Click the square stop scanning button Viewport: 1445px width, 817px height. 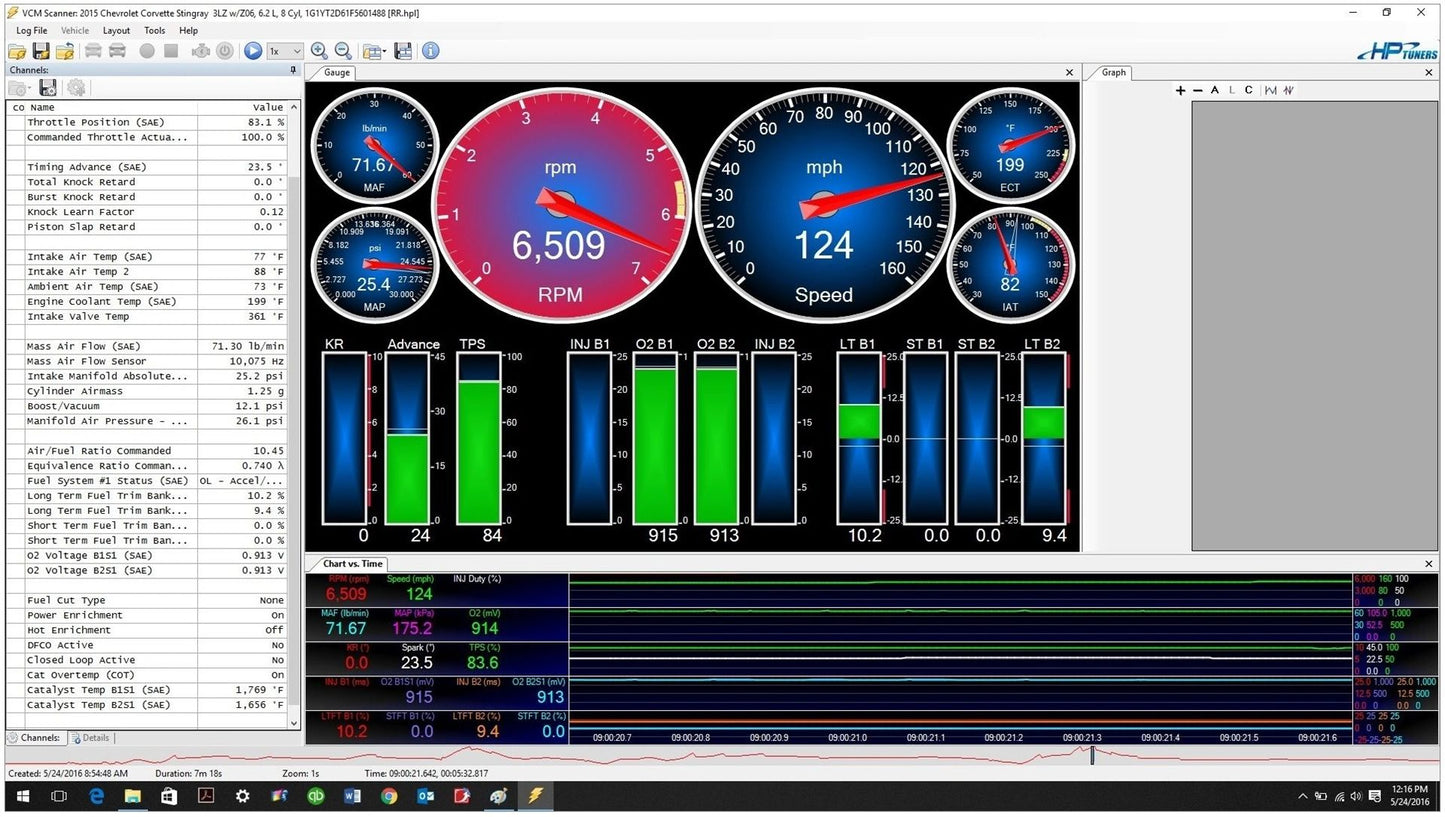coord(171,50)
